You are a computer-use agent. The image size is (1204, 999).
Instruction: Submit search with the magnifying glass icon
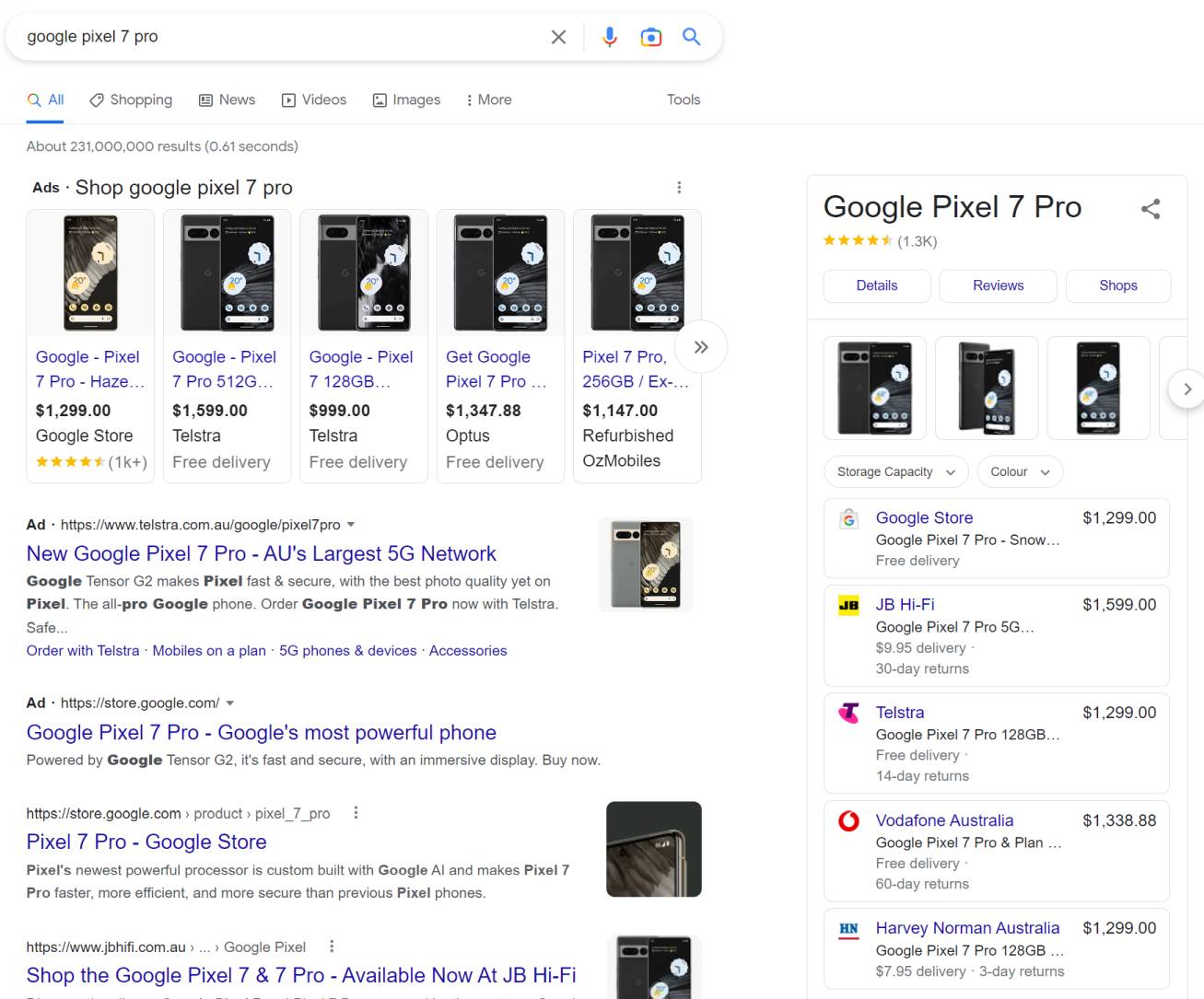(691, 37)
